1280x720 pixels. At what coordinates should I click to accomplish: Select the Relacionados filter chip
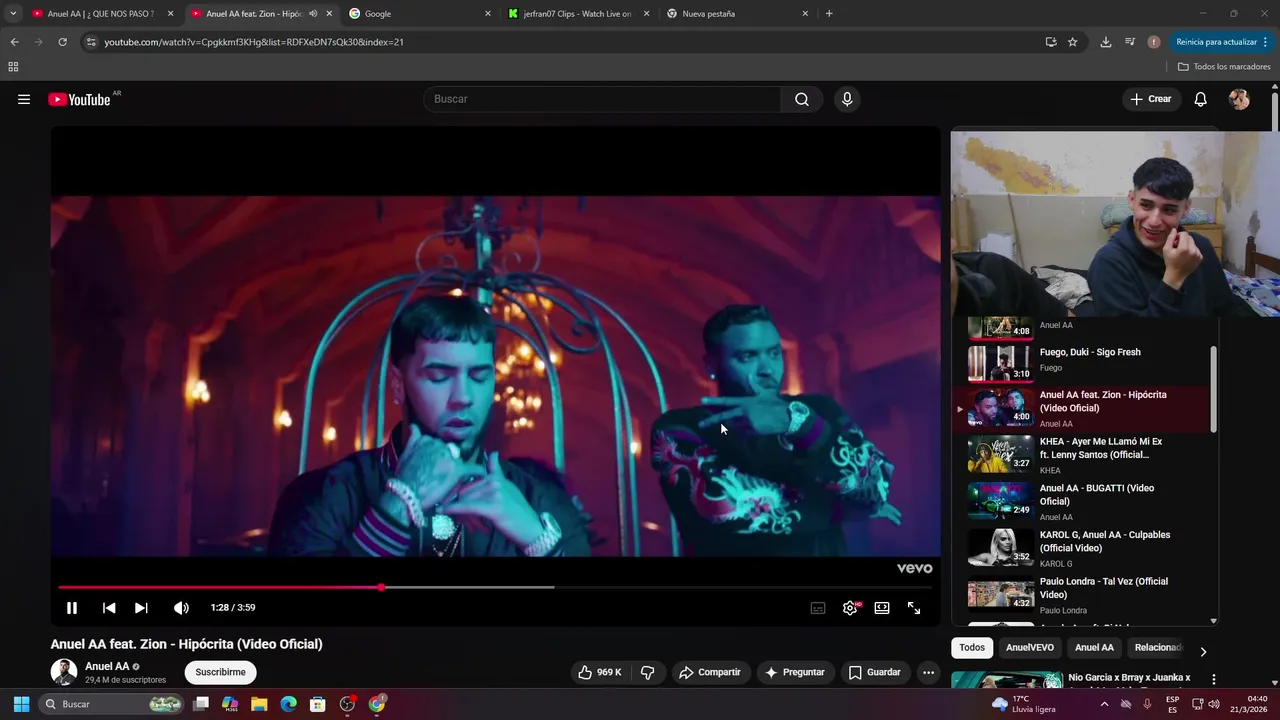click(1158, 648)
